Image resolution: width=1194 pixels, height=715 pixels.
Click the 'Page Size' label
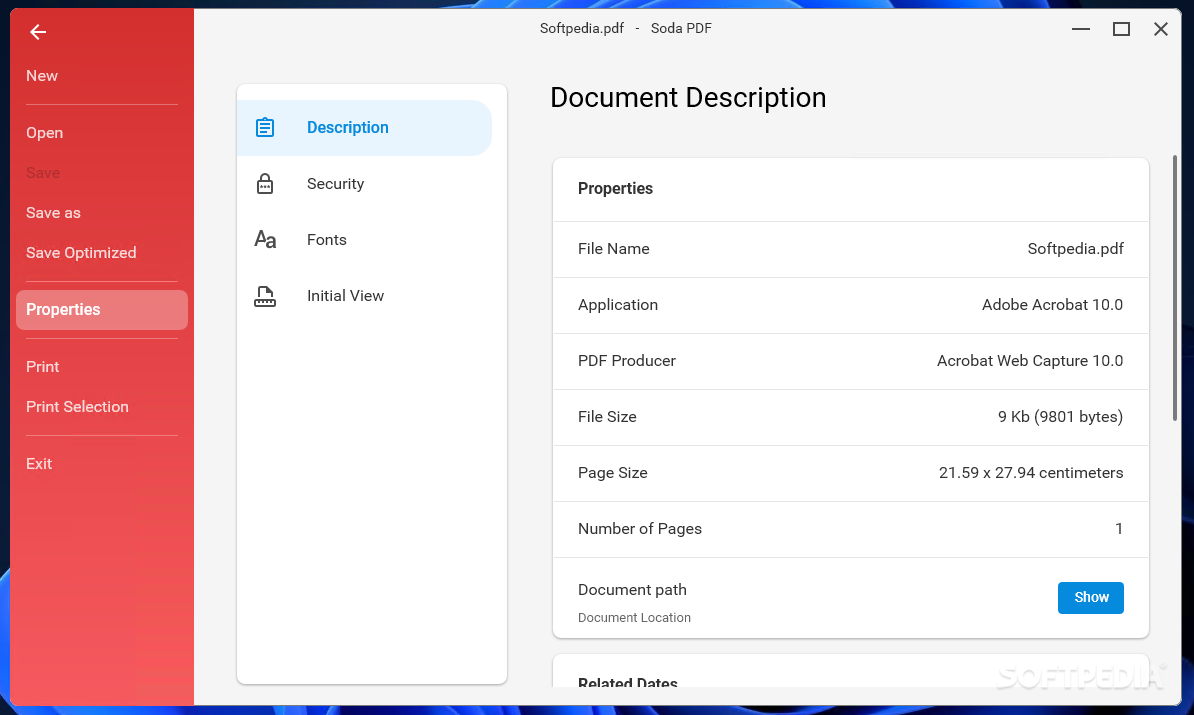pyautogui.click(x=612, y=473)
